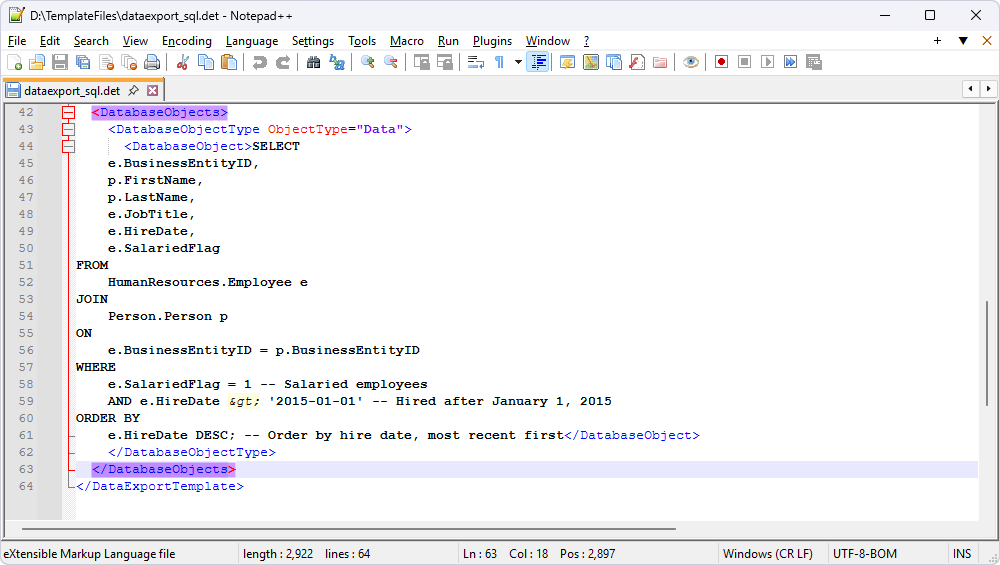Open the Window menu
The image size is (1000, 565).
coord(548,41)
